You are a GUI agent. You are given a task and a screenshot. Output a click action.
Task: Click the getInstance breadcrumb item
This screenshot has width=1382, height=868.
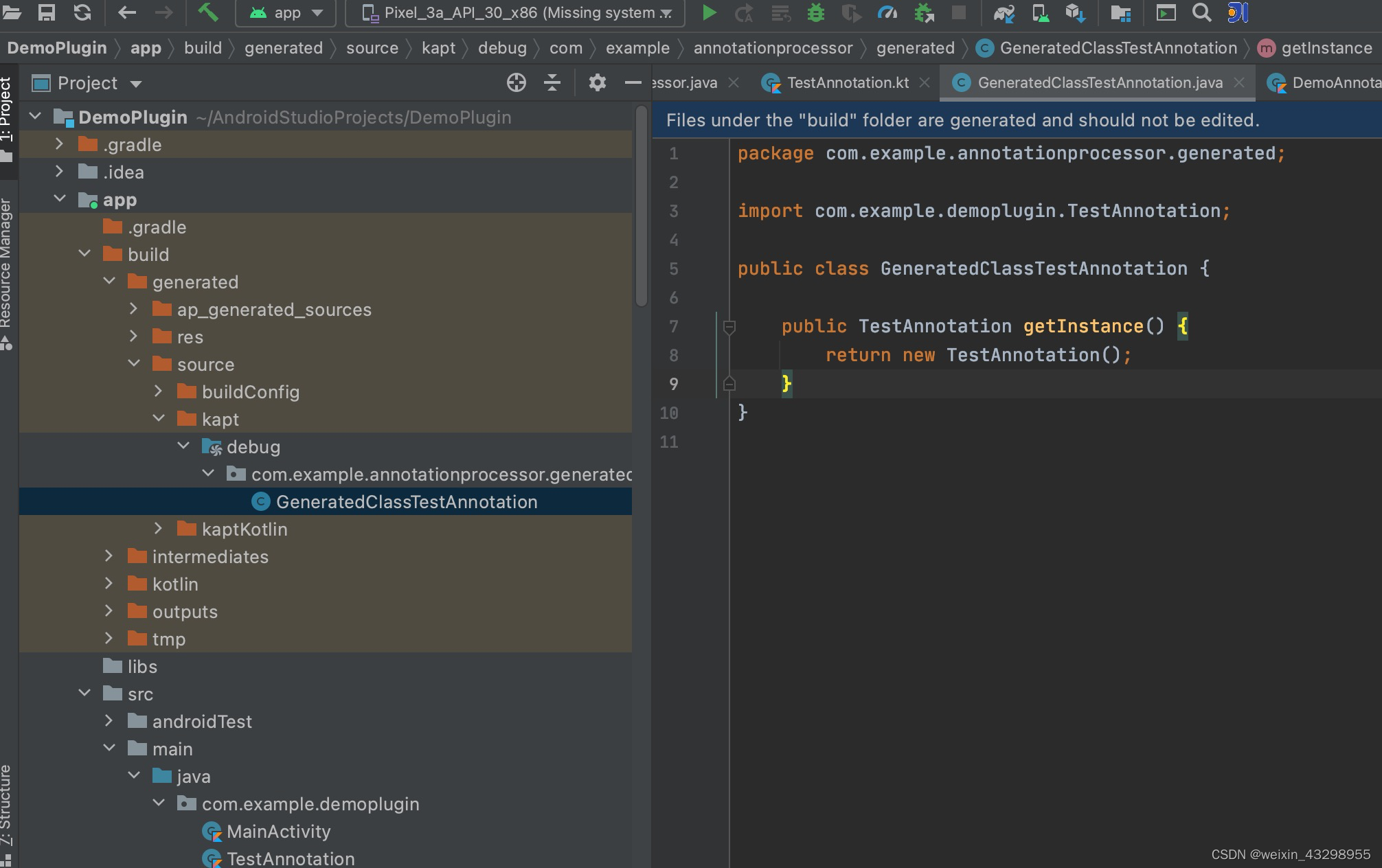(x=1326, y=48)
